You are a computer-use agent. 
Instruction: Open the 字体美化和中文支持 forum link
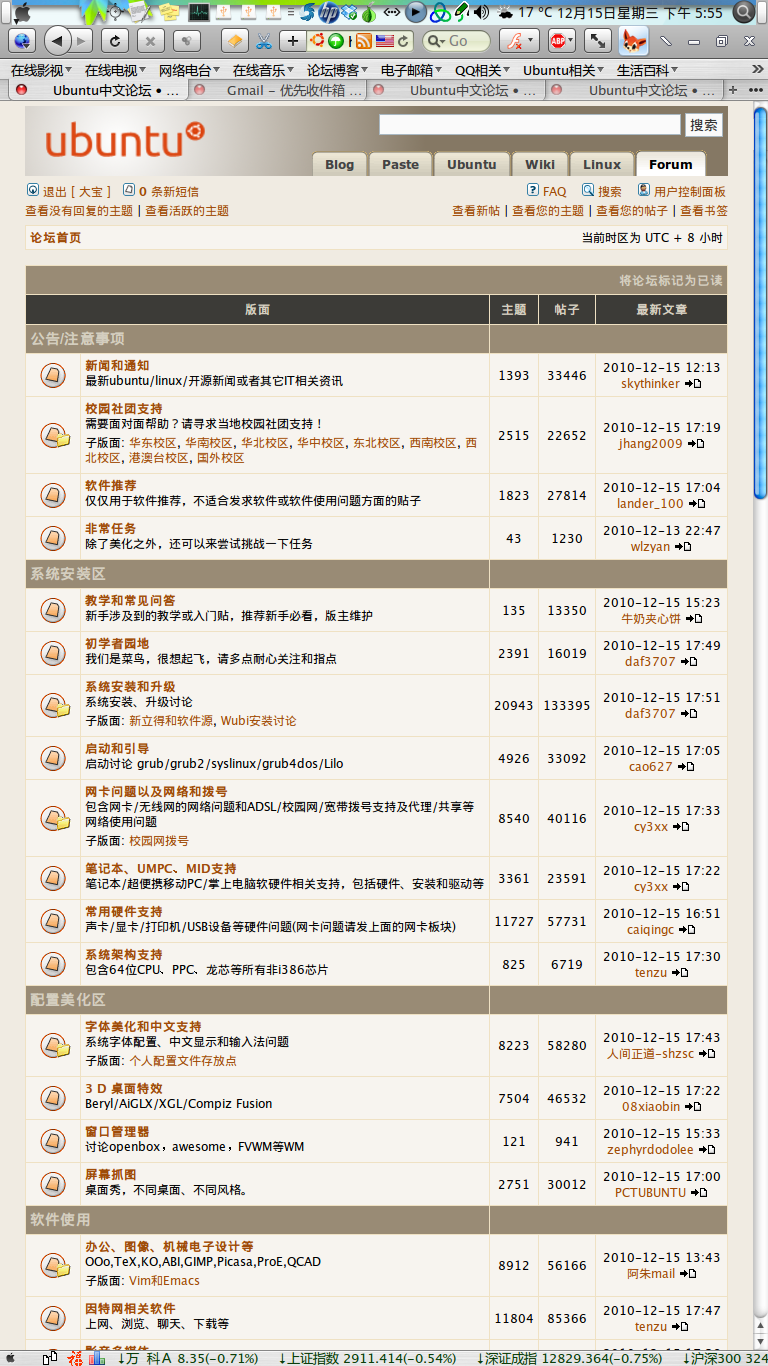coord(143,1027)
